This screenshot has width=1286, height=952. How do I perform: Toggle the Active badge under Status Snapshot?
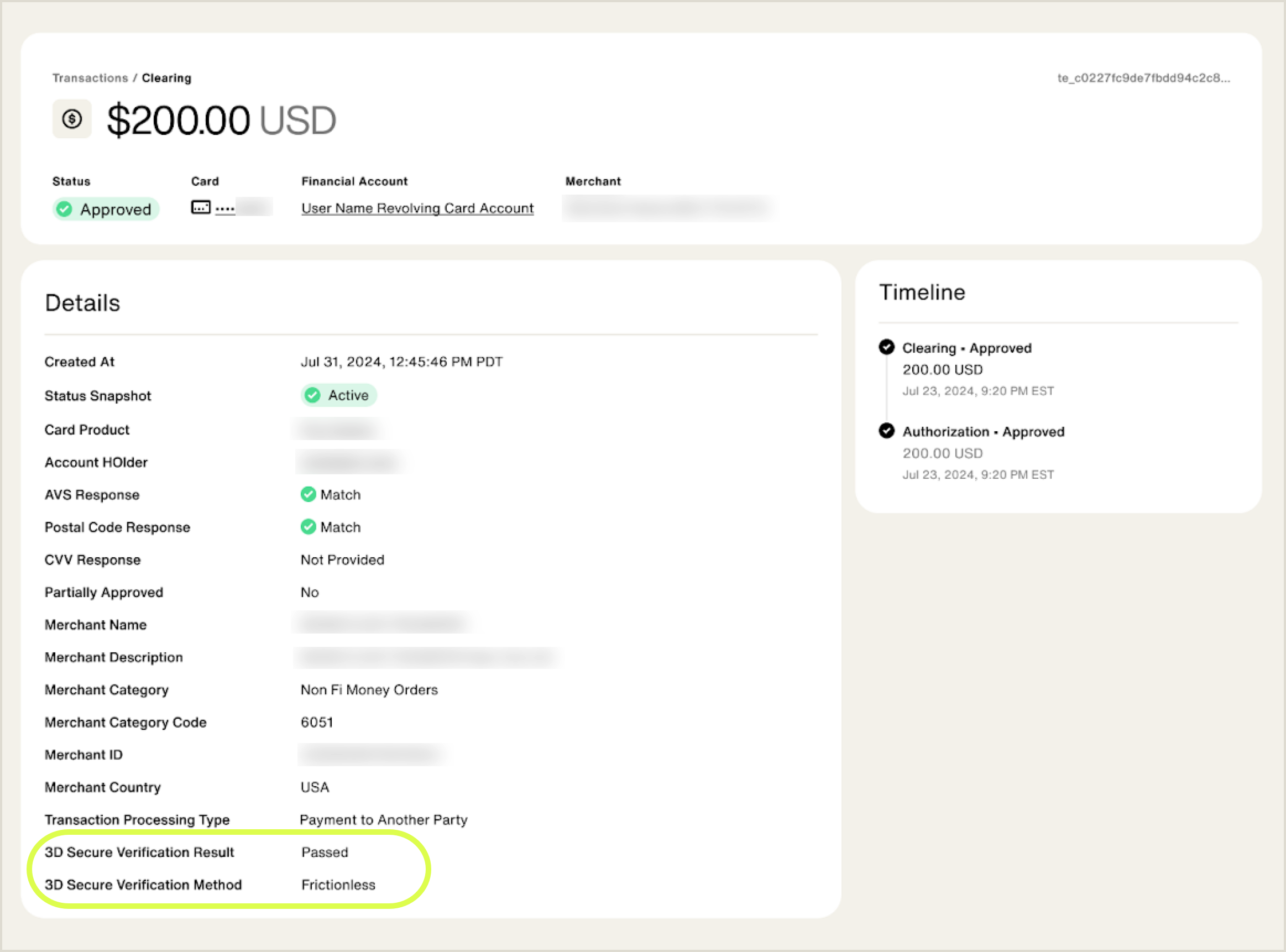point(339,395)
